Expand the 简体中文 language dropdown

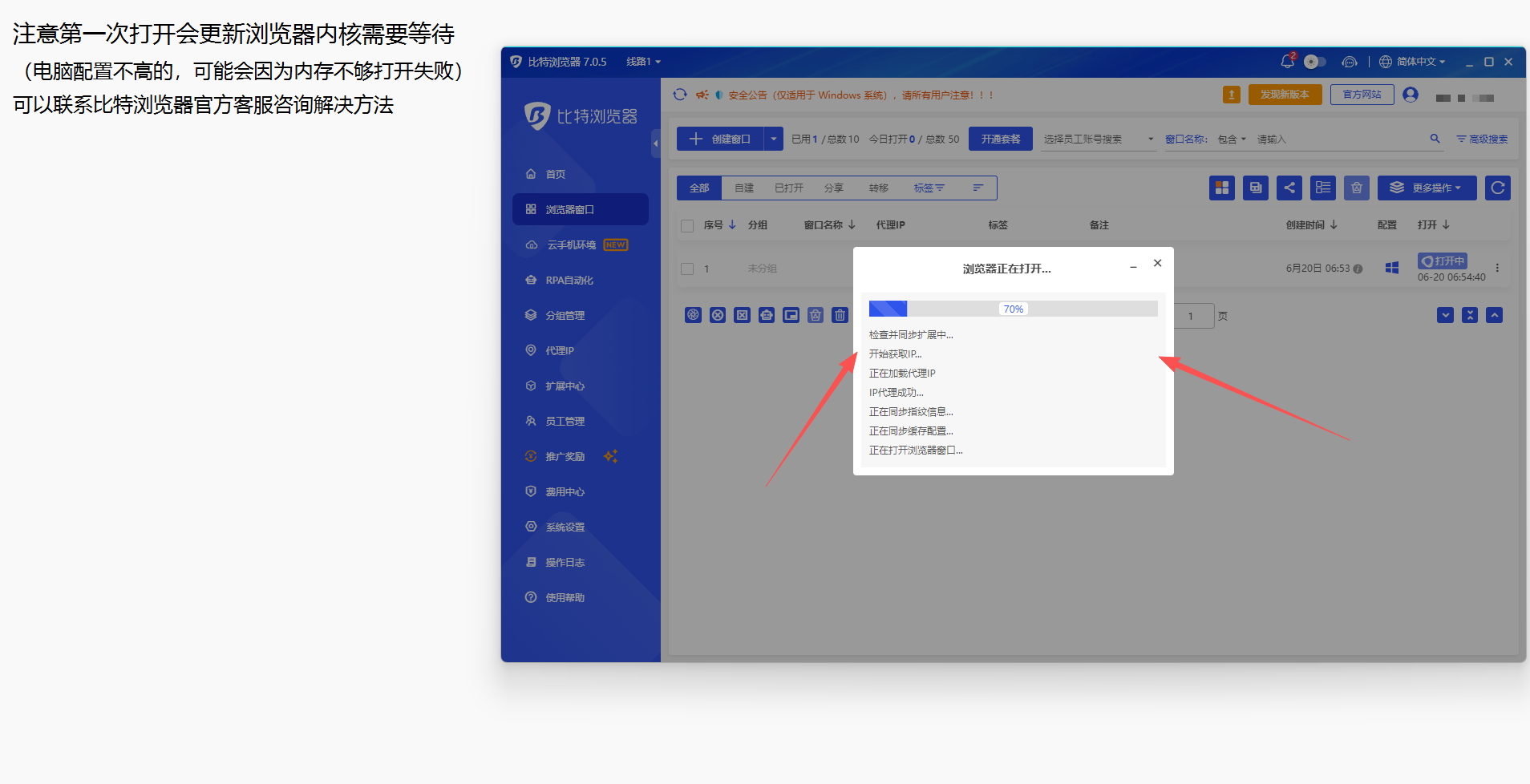pyautogui.click(x=1412, y=62)
